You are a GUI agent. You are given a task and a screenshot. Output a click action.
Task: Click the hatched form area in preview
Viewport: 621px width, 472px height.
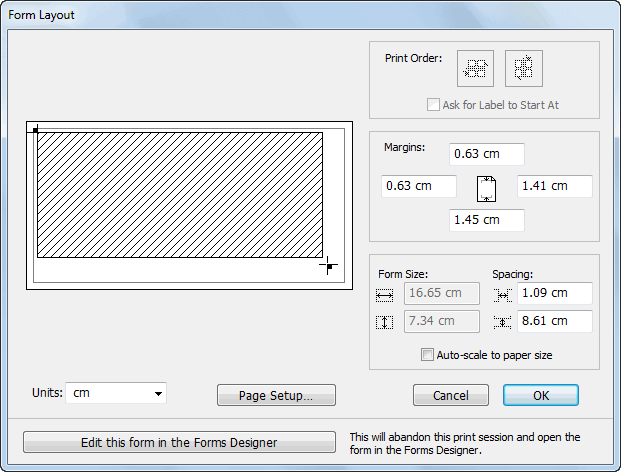click(x=180, y=195)
